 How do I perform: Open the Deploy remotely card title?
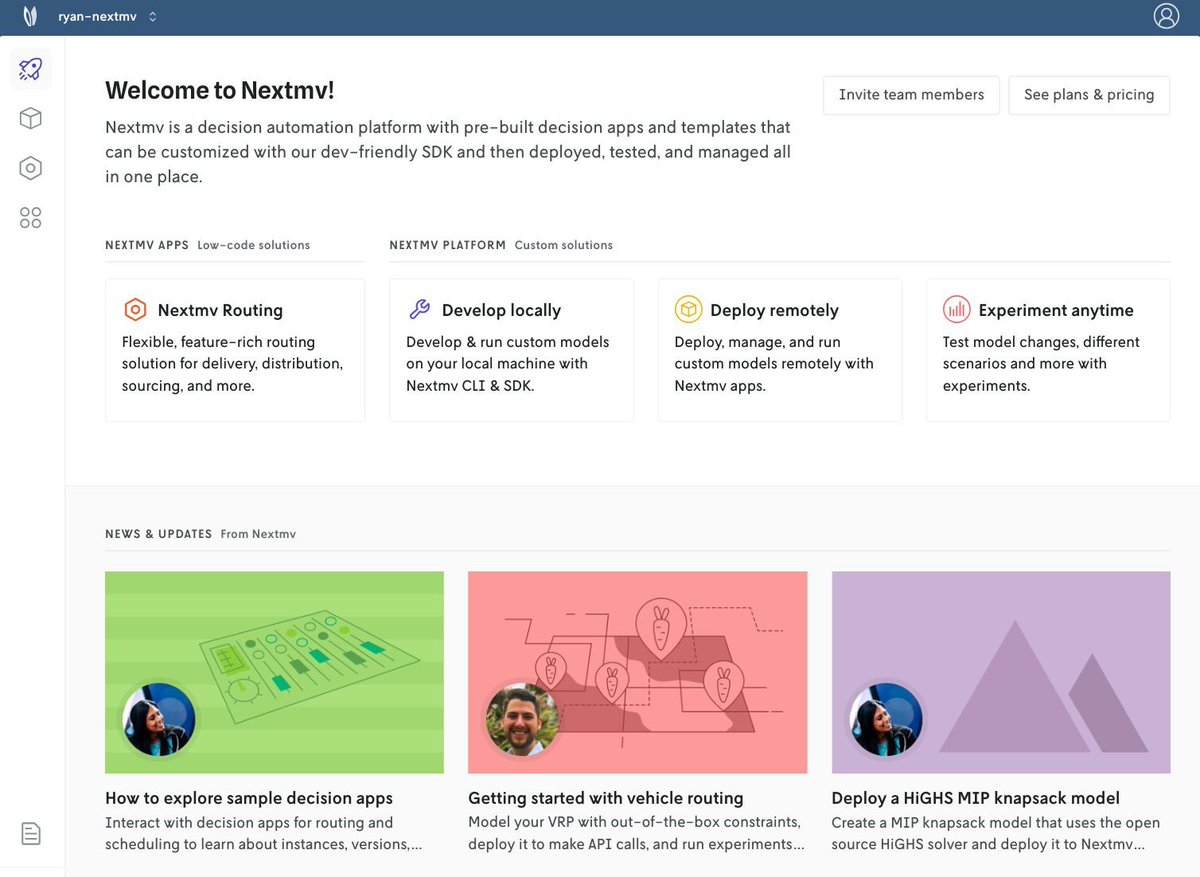tap(774, 310)
